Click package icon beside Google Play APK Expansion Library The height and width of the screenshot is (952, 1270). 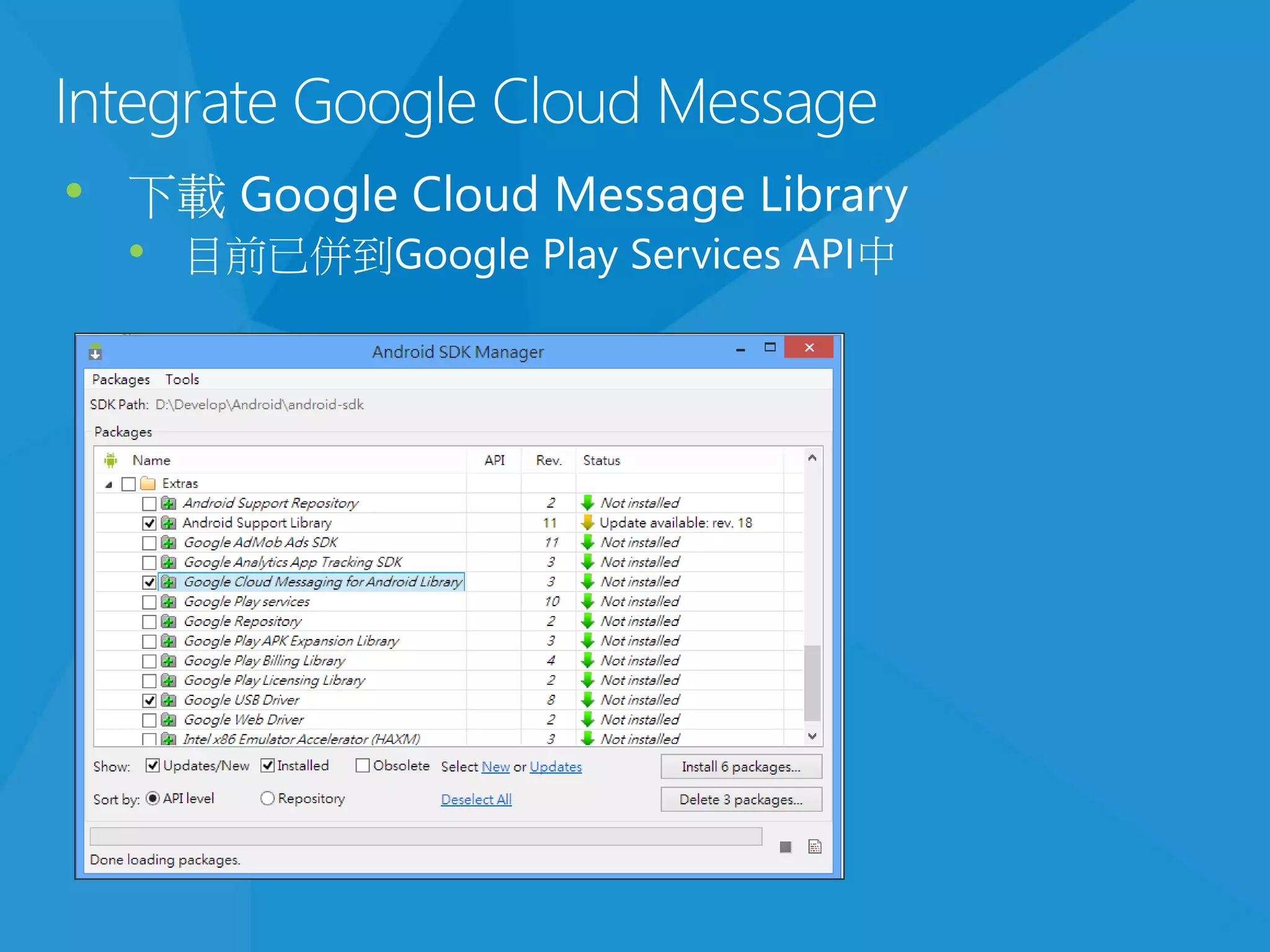168,641
